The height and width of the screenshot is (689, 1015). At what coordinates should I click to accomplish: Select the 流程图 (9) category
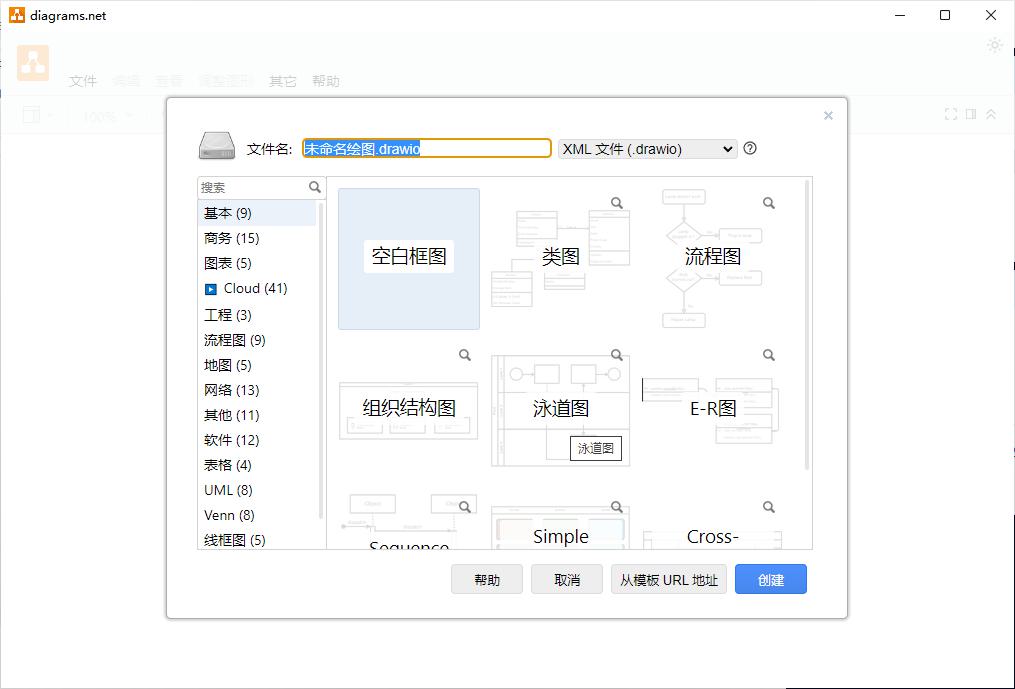tap(257, 340)
